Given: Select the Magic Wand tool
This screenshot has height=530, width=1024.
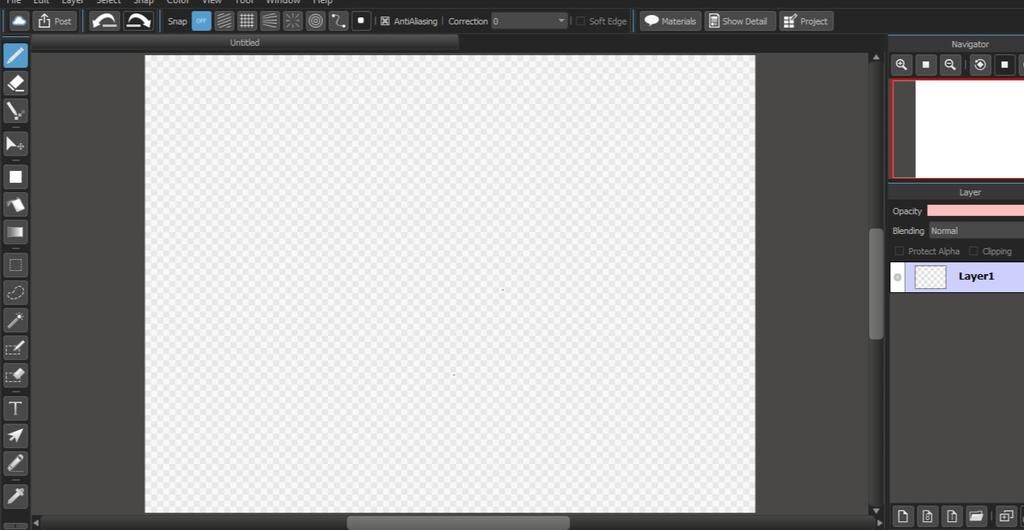Looking at the screenshot, I should [x=16, y=320].
